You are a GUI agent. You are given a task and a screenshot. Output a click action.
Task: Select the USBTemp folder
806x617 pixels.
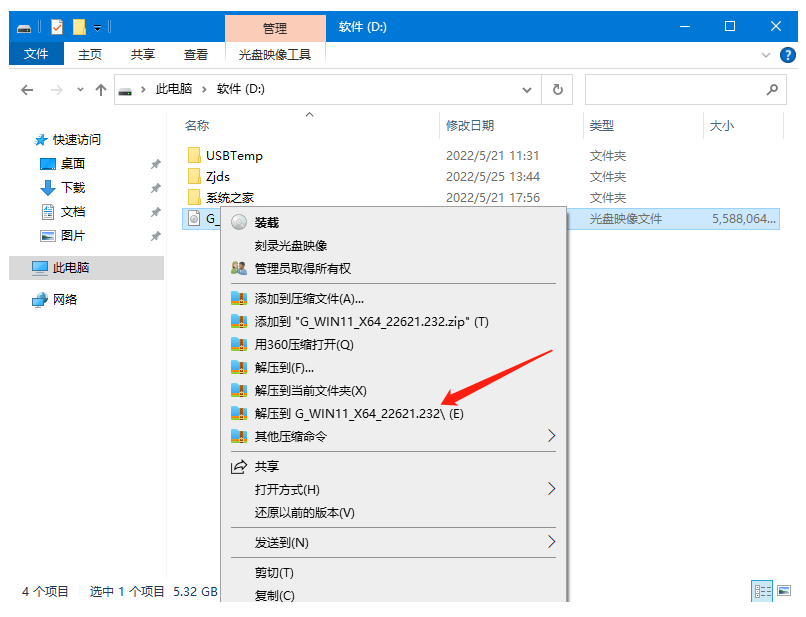[x=234, y=155]
